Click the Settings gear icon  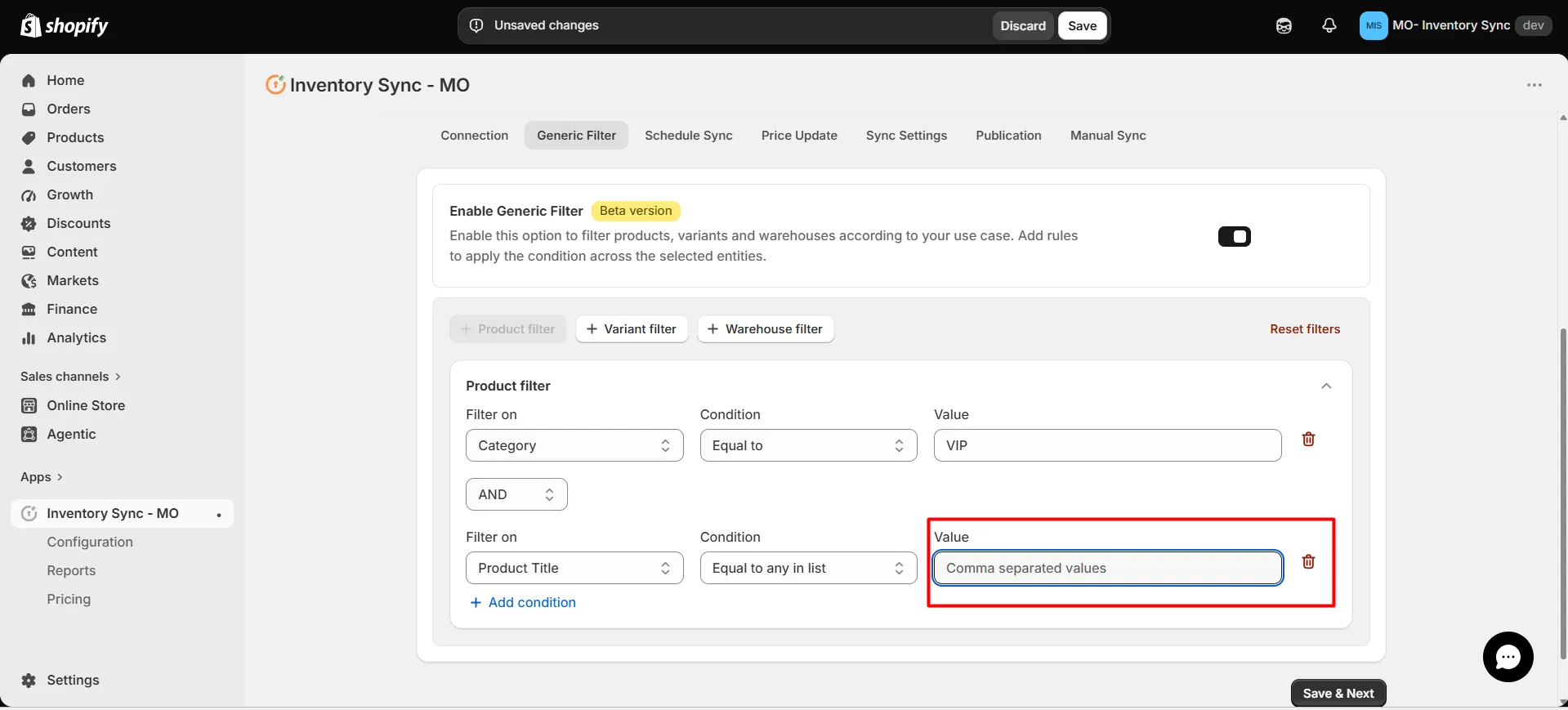pyautogui.click(x=29, y=680)
